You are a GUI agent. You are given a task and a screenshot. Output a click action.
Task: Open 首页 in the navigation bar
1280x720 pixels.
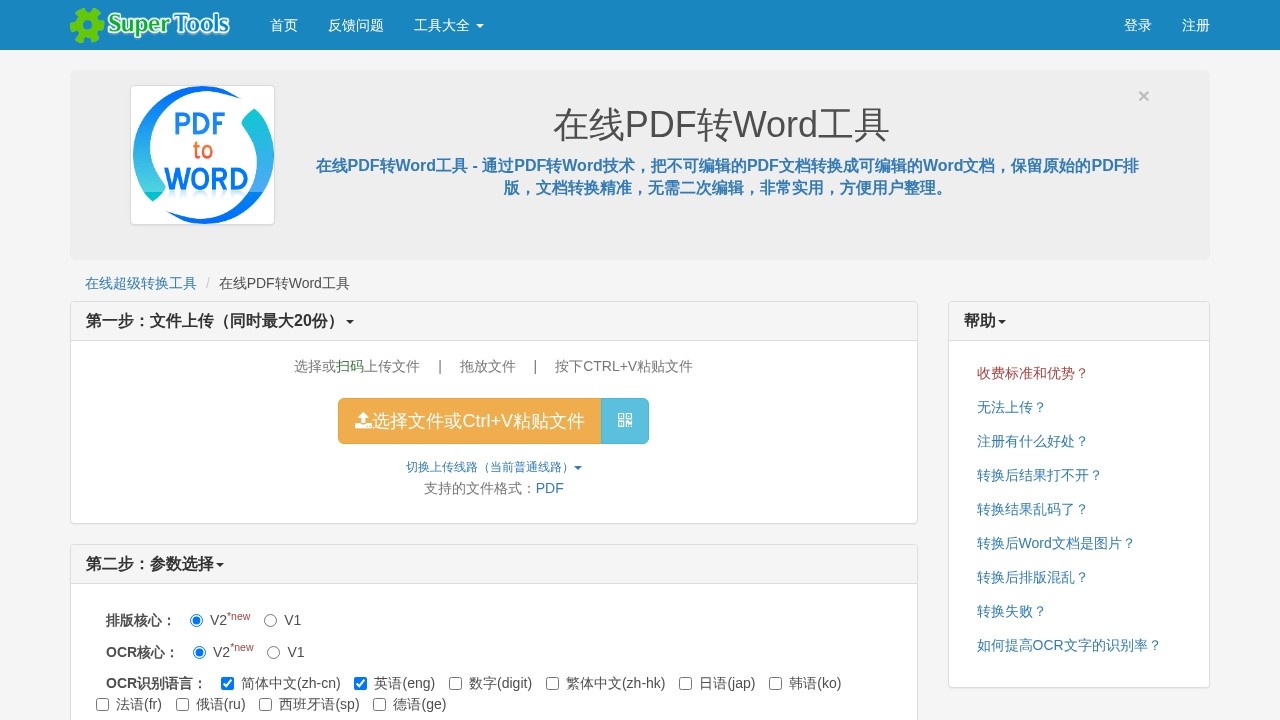click(284, 25)
